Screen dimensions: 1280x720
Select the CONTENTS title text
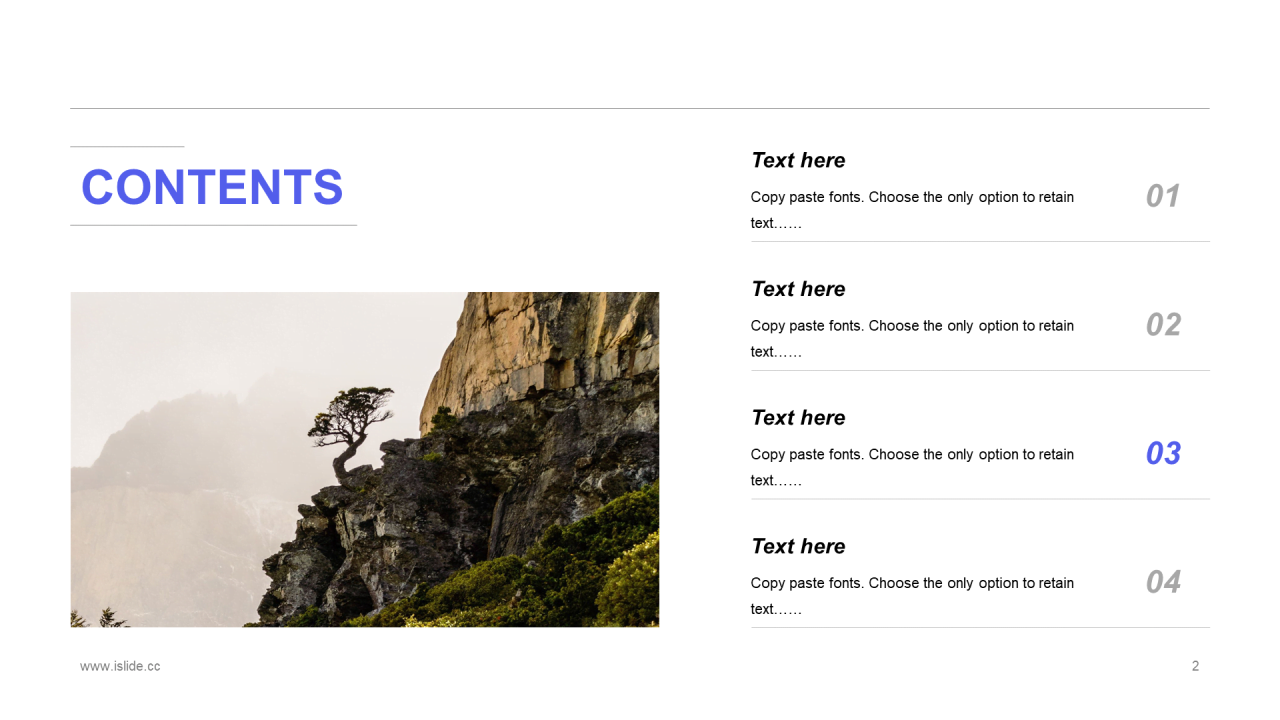[x=212, y=187]
